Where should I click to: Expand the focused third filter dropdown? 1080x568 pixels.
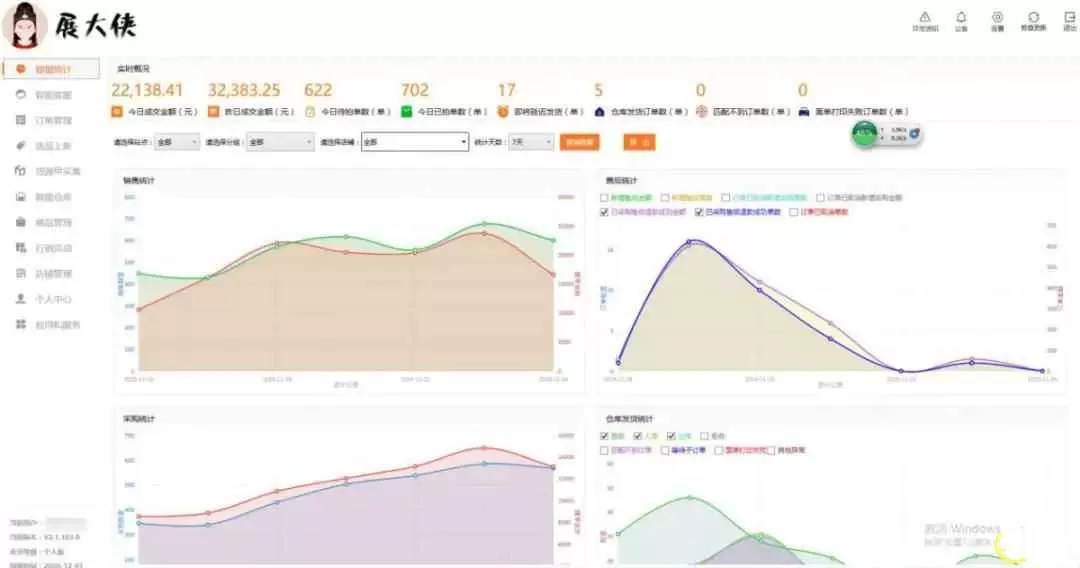(415, 143)
